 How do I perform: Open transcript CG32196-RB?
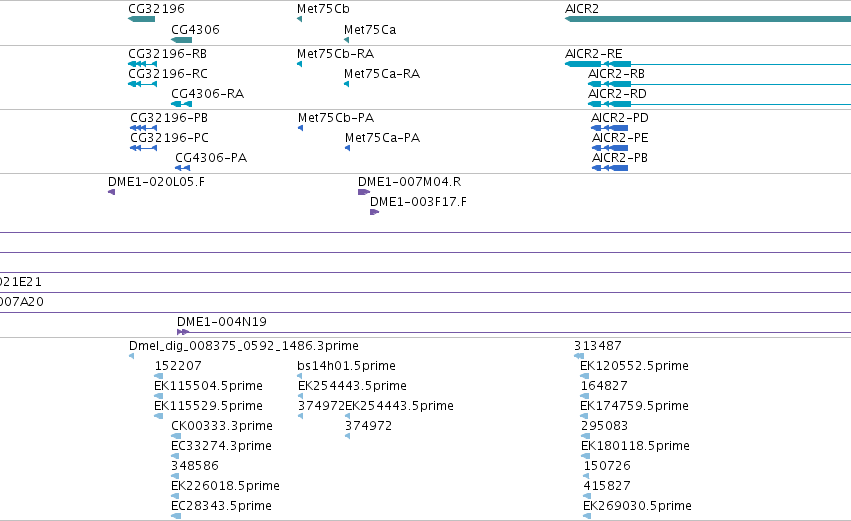point(167,54)
